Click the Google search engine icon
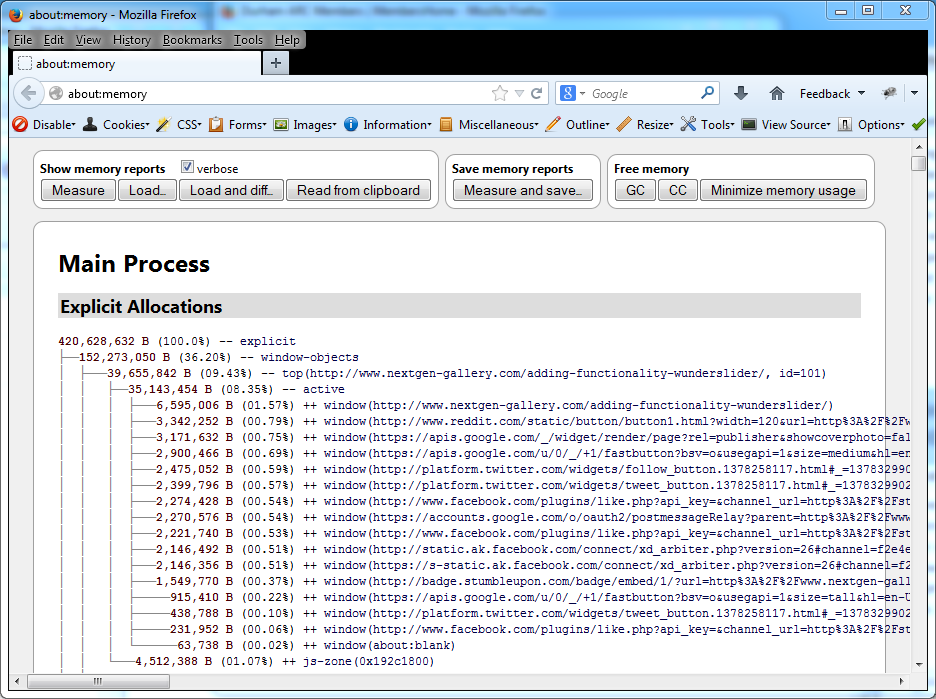 tap(568, 93)
